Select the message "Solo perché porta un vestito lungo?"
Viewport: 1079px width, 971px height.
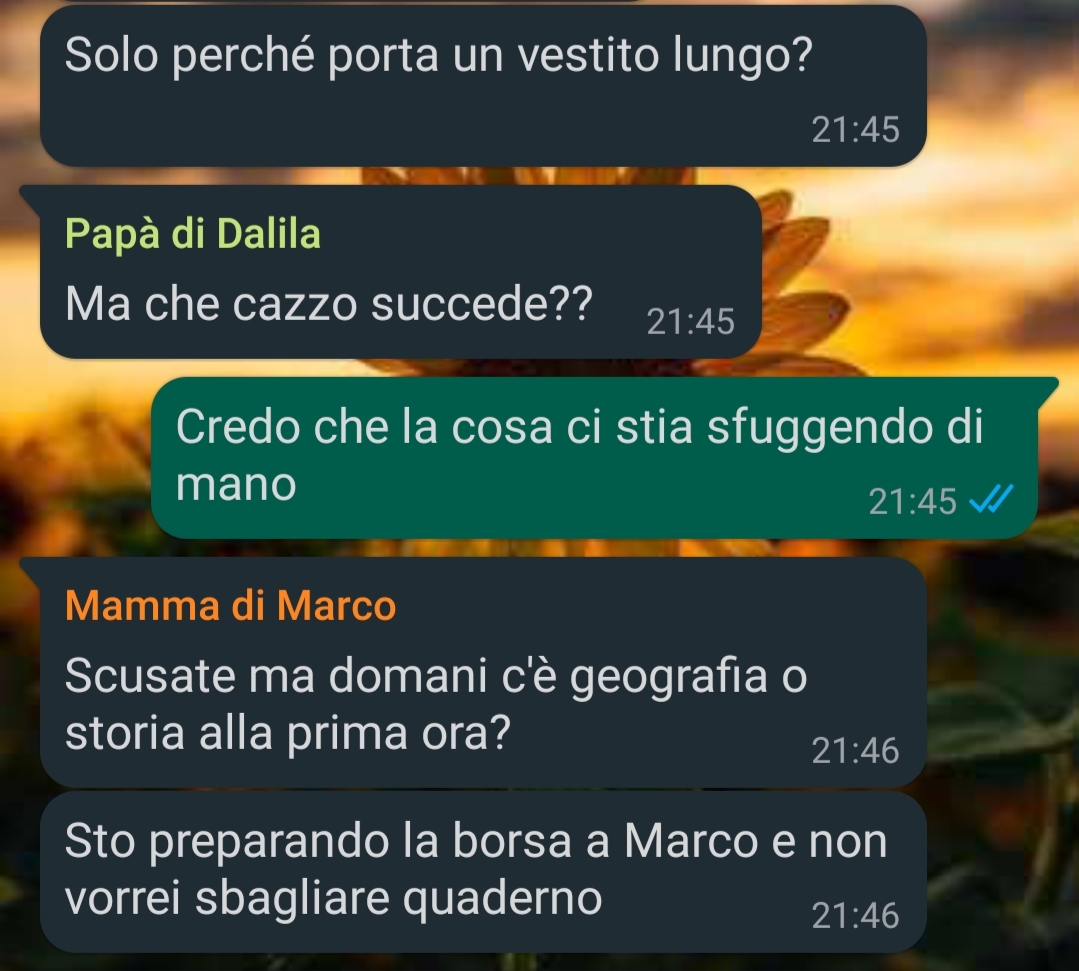483,86
